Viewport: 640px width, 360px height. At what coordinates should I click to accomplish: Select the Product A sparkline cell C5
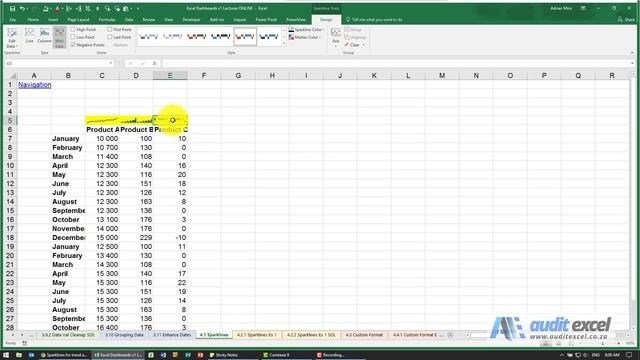[102, 120]
